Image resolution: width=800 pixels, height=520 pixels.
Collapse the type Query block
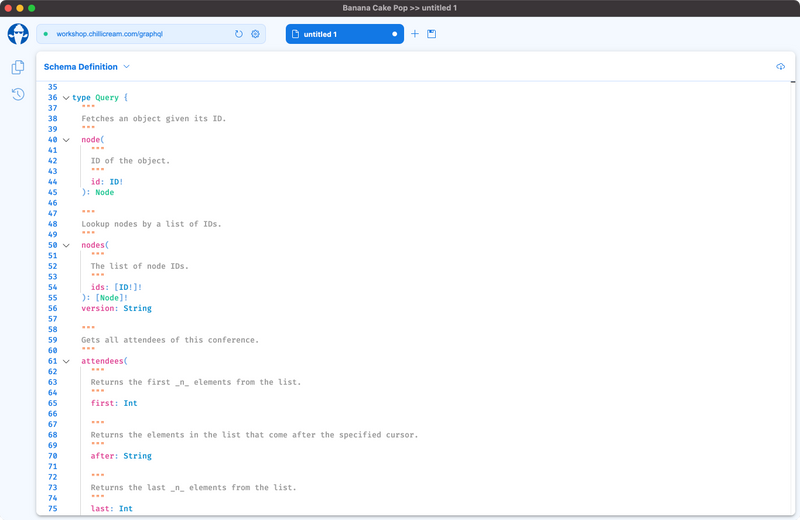click(x=66, y=98)
